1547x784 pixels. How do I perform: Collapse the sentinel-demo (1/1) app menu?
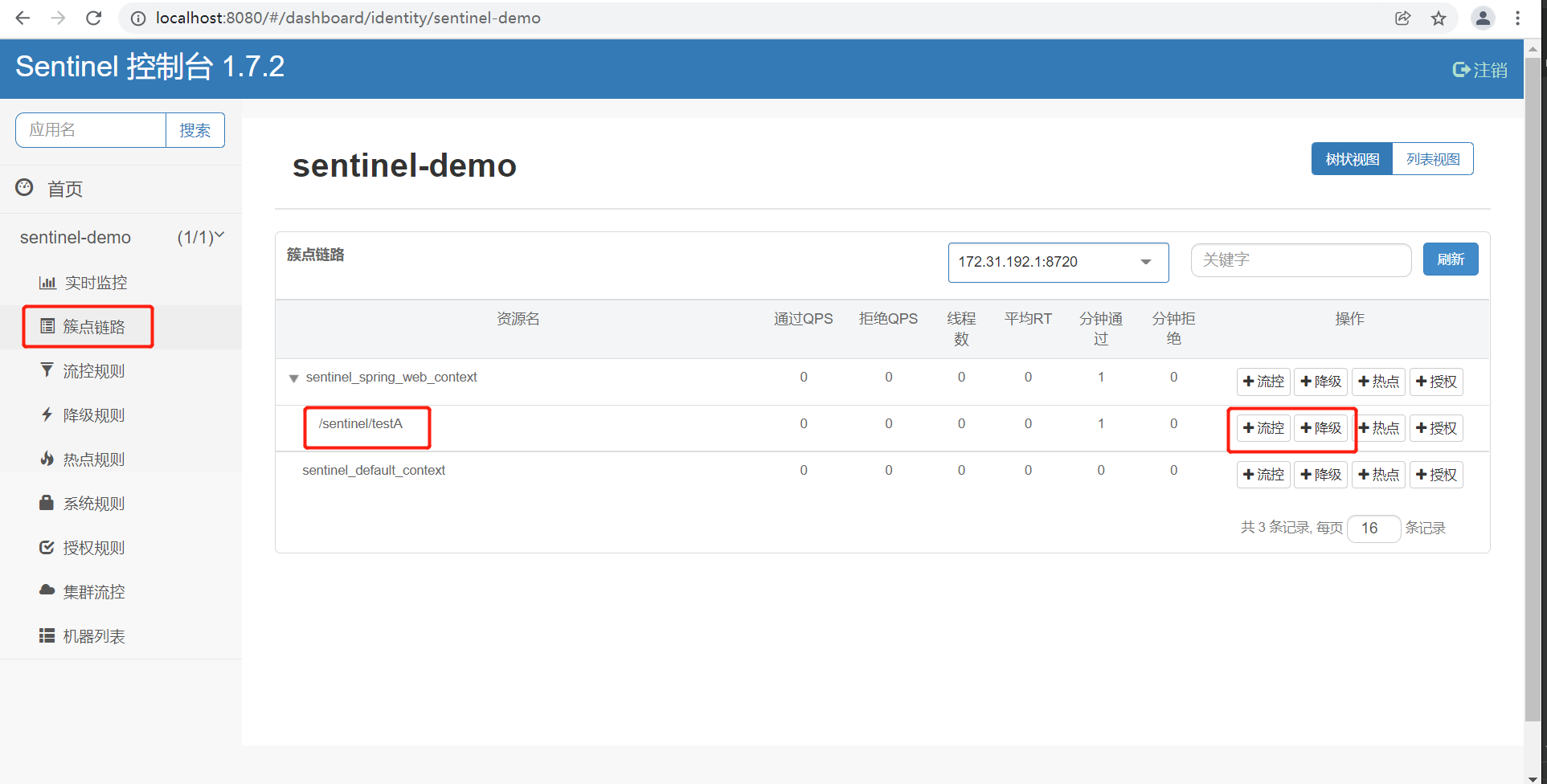tap(121, 237)
